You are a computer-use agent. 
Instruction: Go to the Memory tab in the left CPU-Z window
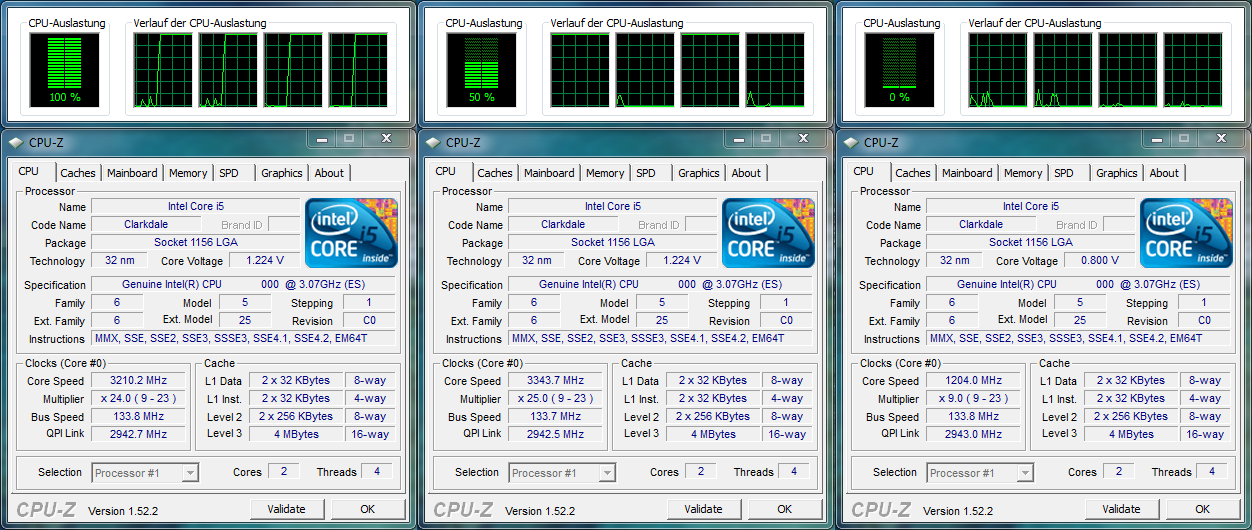tap(188, 173)
